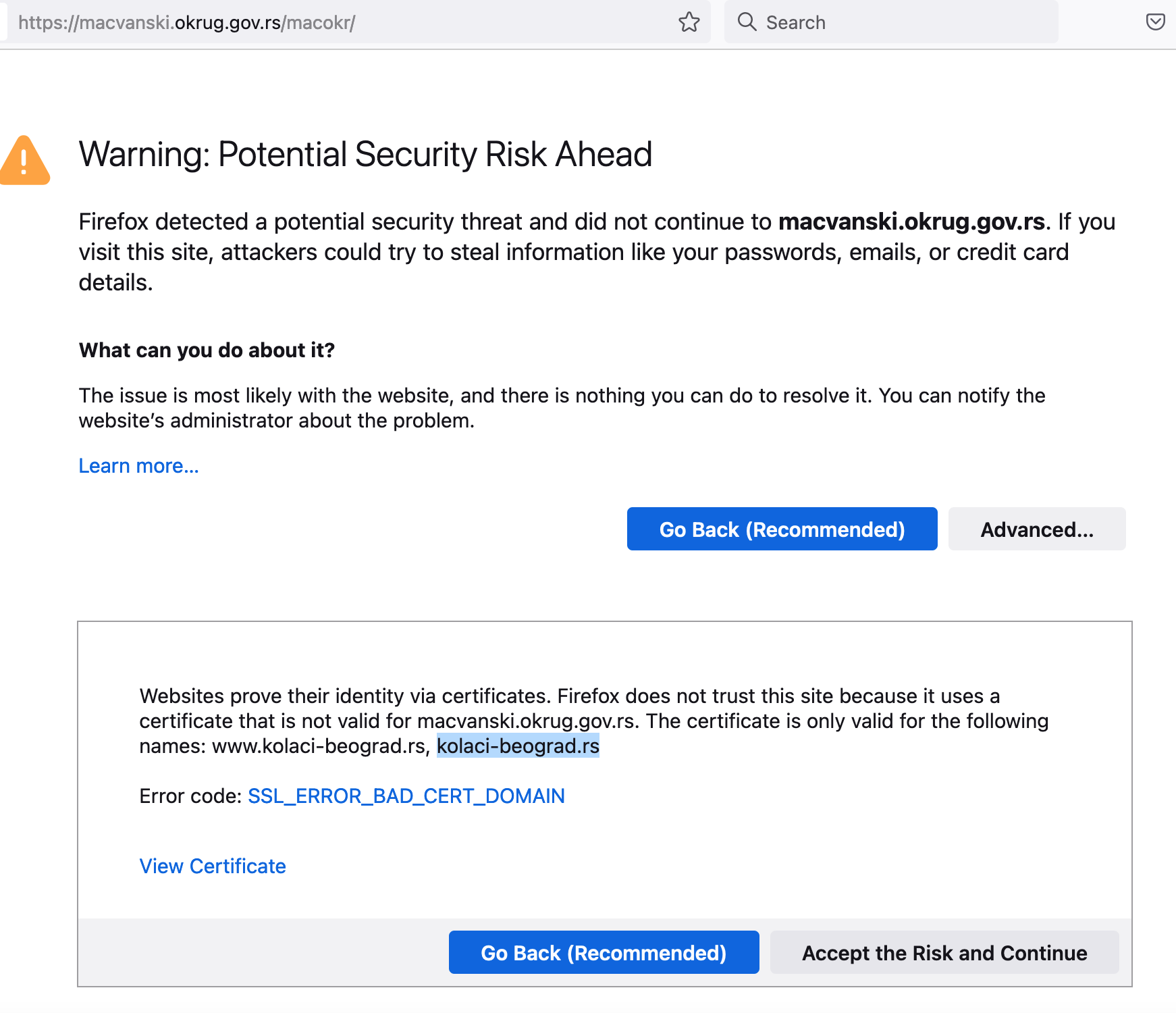Open the Pocket save icon
The width and height of the screenshot is (1176, 1013).
[1155, 22]
